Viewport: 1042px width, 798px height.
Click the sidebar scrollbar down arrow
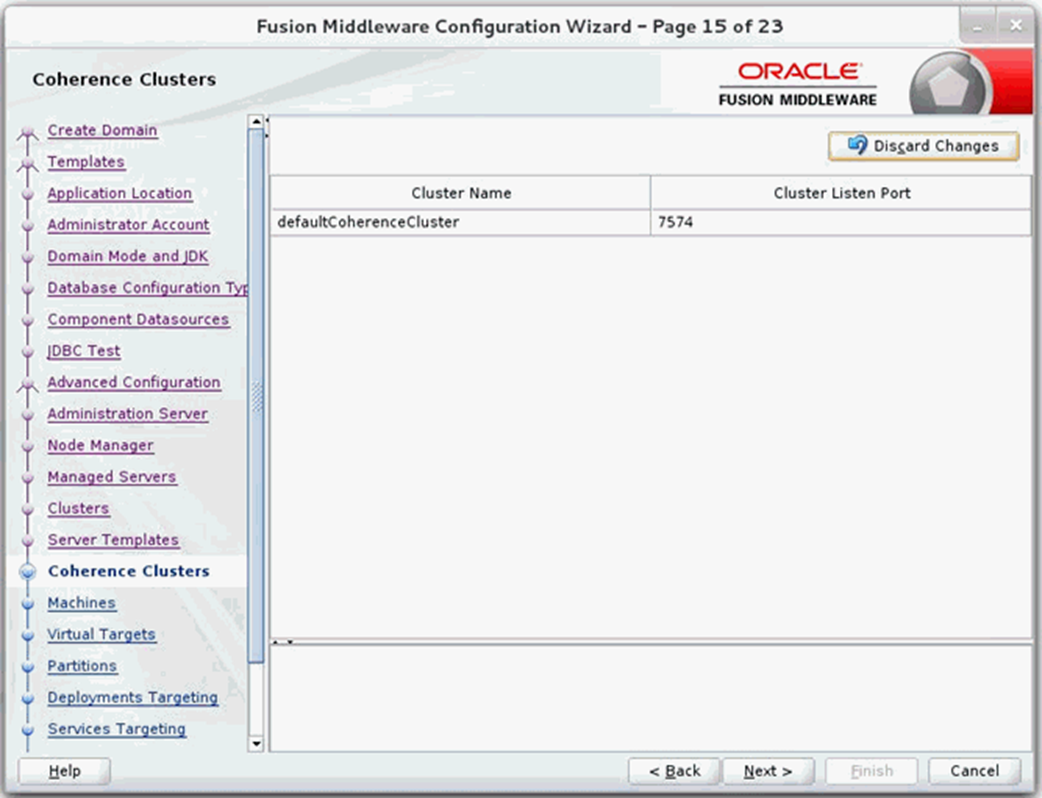point(258,744)
